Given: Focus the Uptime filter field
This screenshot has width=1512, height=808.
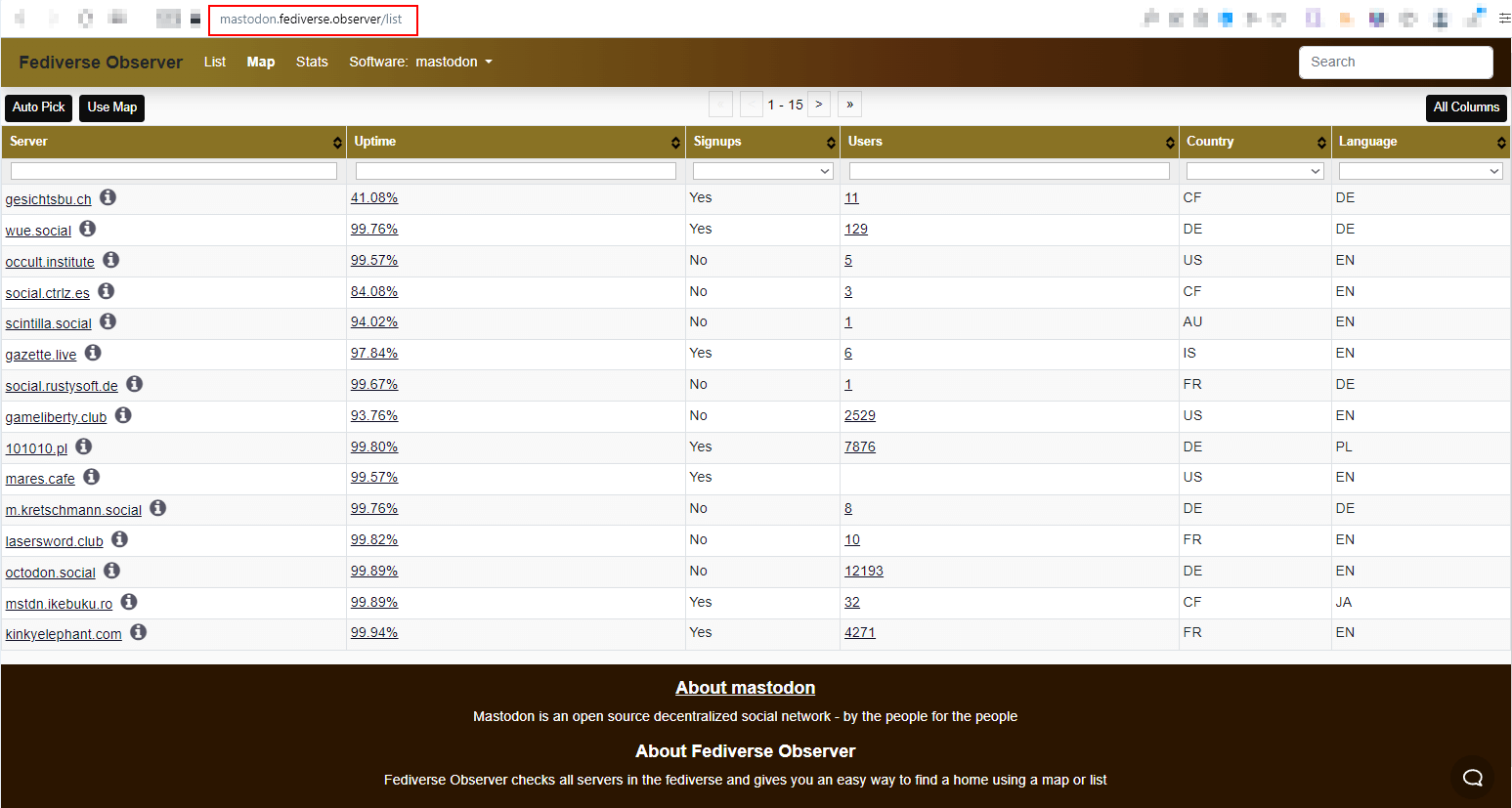Looking at the screenshot, I should (x=516, y=171).
